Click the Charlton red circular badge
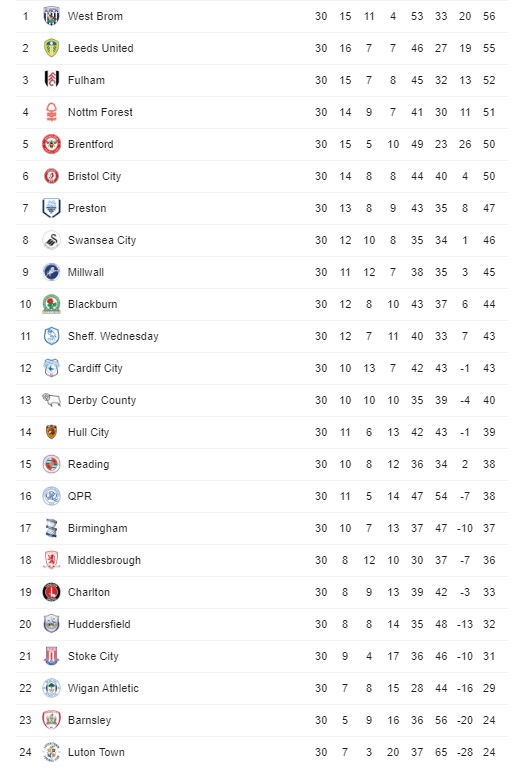 point(51,592)
